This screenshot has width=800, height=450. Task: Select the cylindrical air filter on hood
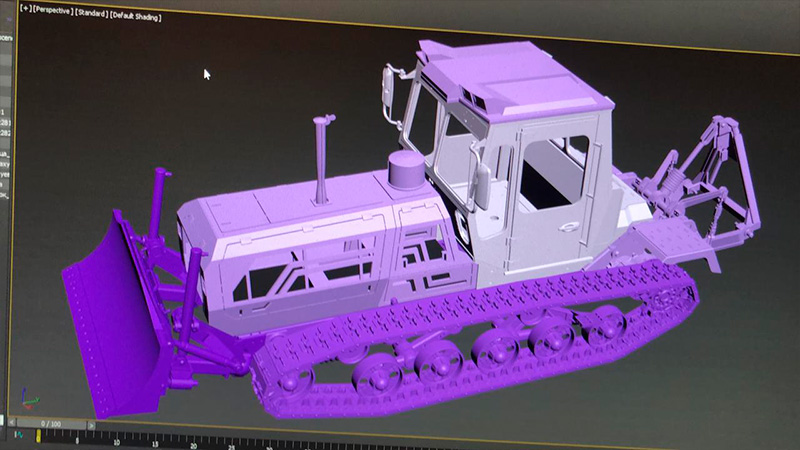[407, 172]
